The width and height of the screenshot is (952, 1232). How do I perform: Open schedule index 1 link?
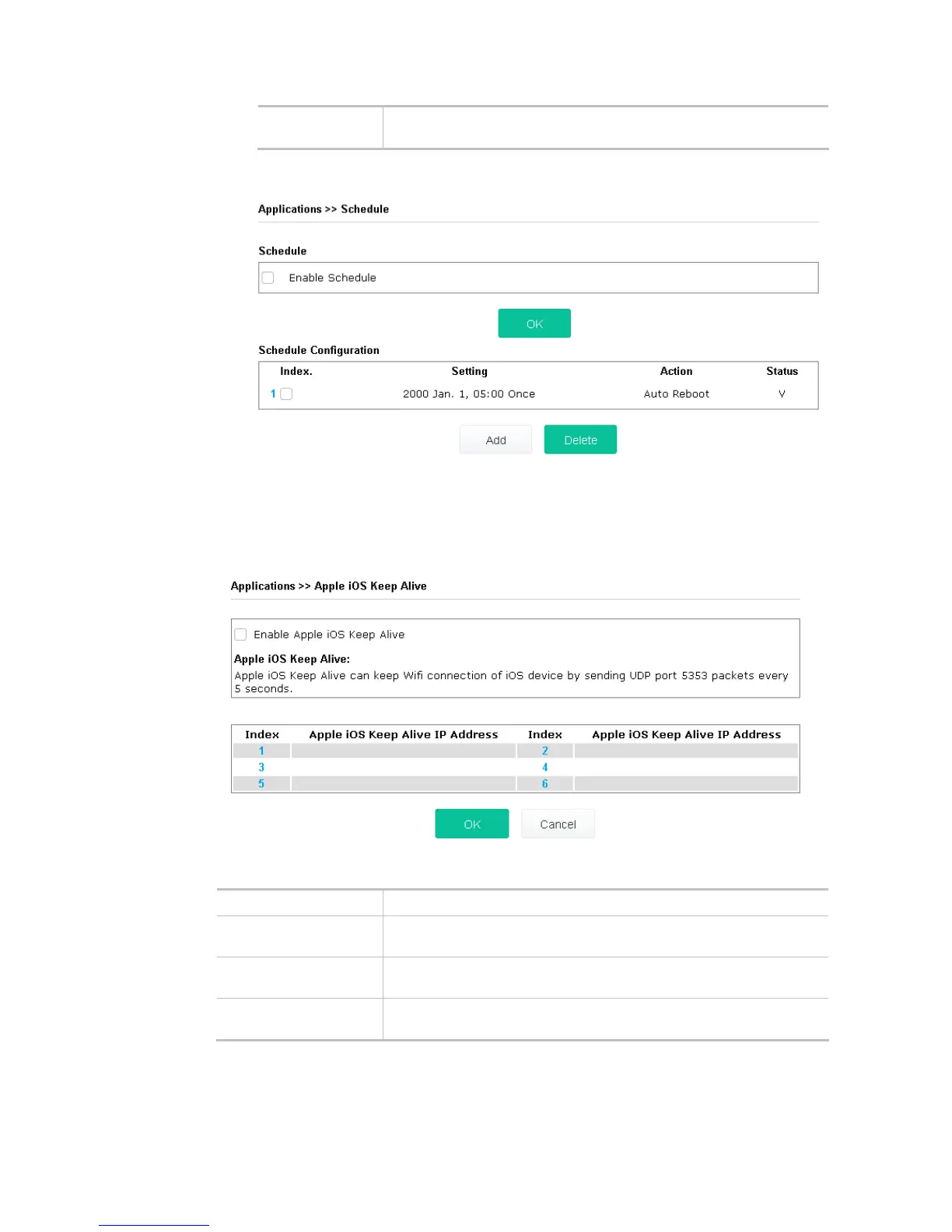273,394
